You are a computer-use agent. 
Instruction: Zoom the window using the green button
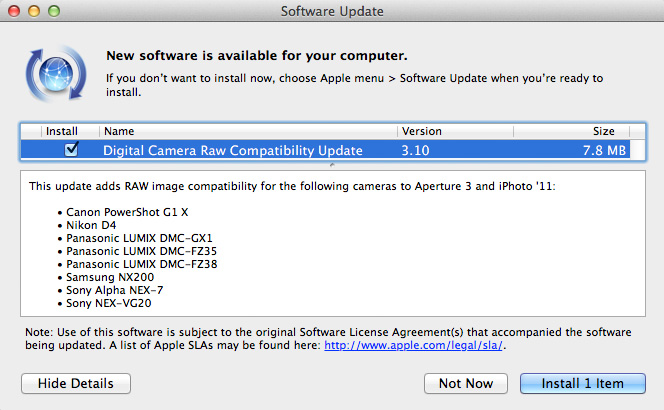(x=54, y=11)
